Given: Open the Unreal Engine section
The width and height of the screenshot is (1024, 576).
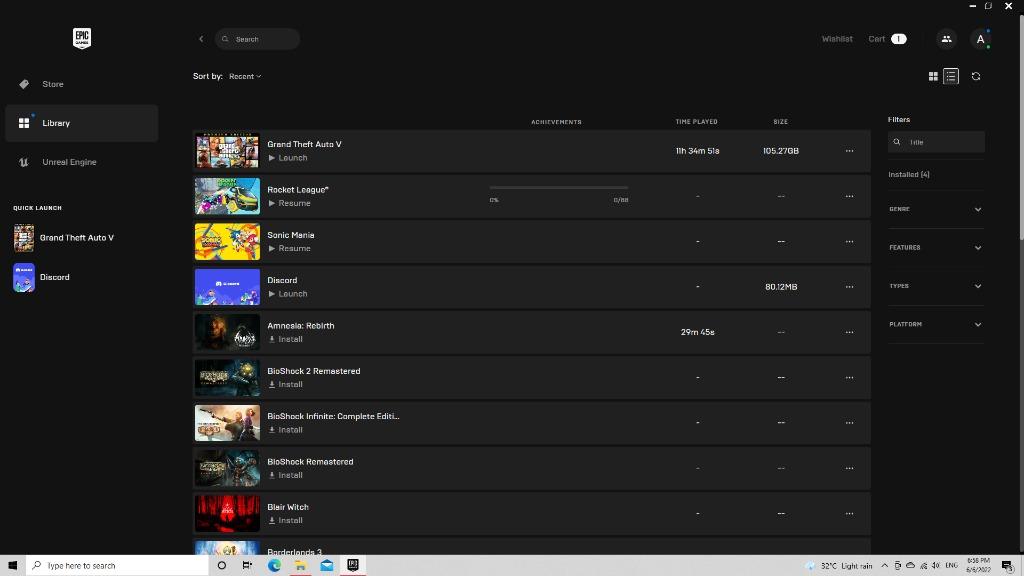Looking at the screenshot, I should [82, 162].
